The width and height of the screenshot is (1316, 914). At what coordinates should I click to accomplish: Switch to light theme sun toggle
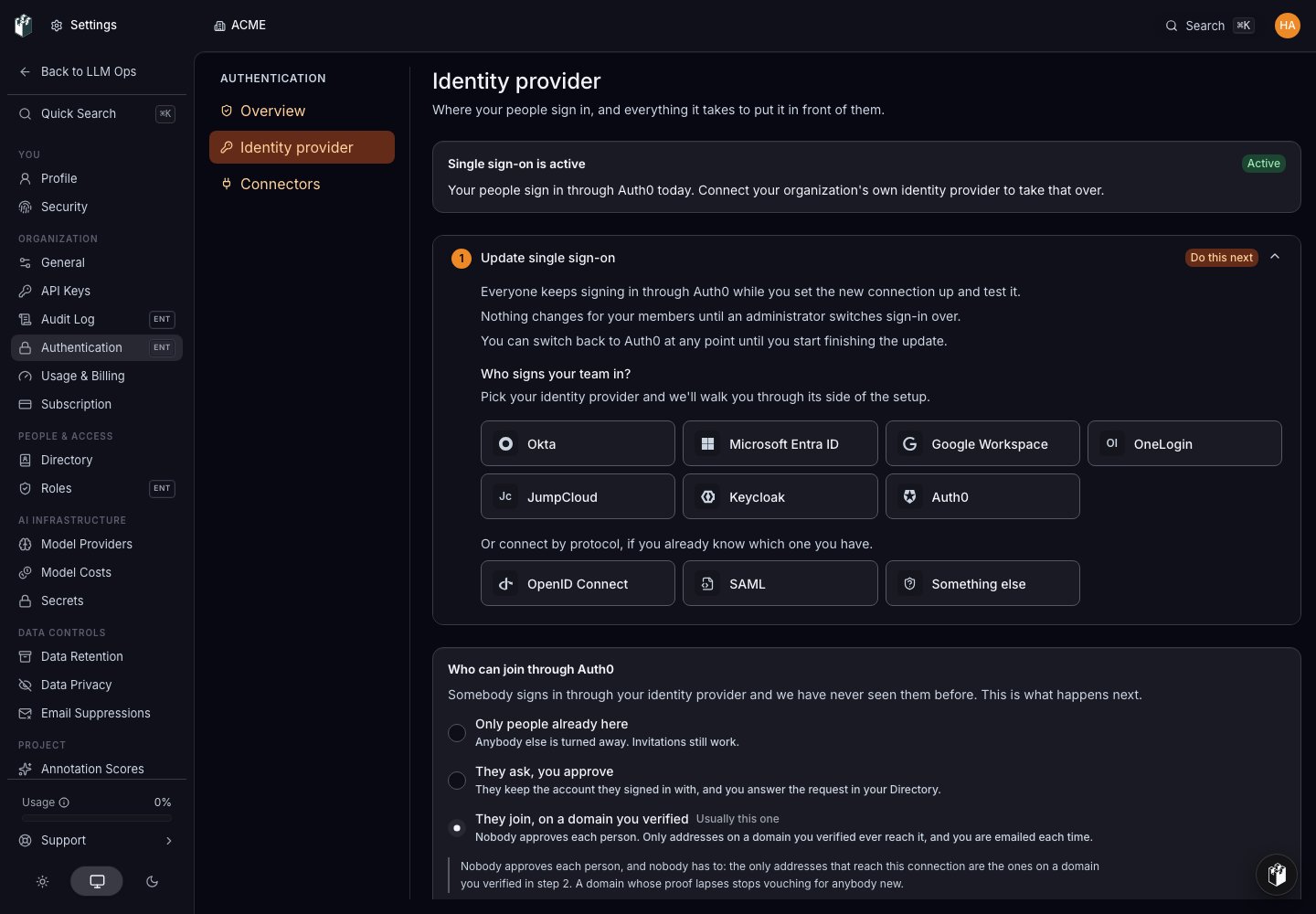(42, 882)
